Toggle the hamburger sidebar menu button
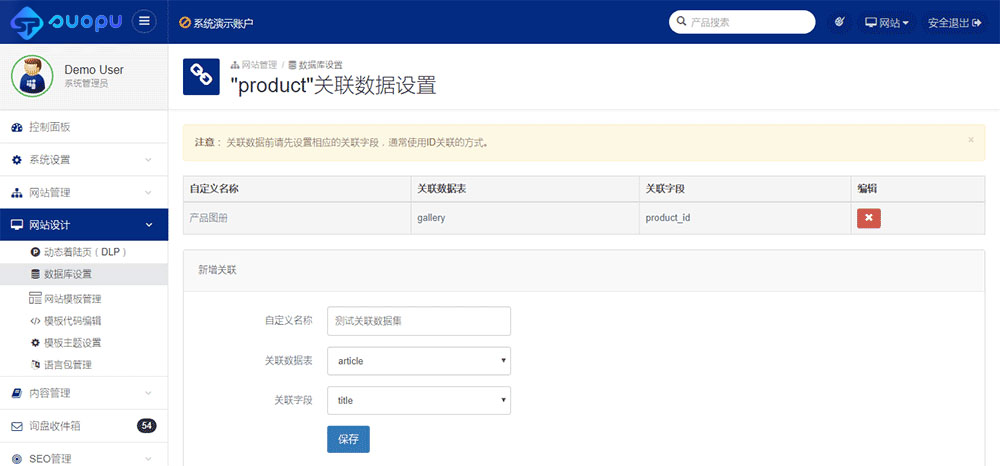This screenshot has height=466, width=1000. [x=144, y=22]
